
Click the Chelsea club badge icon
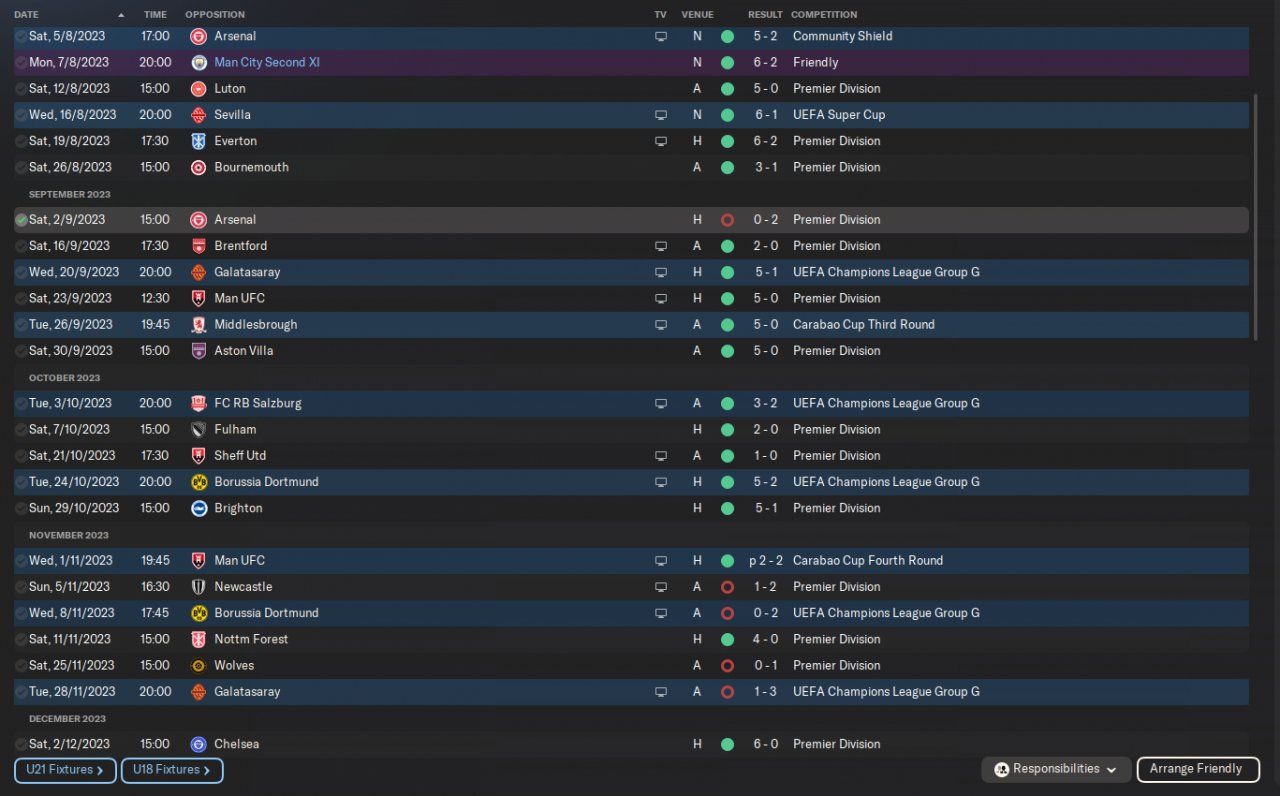[198, 744]
